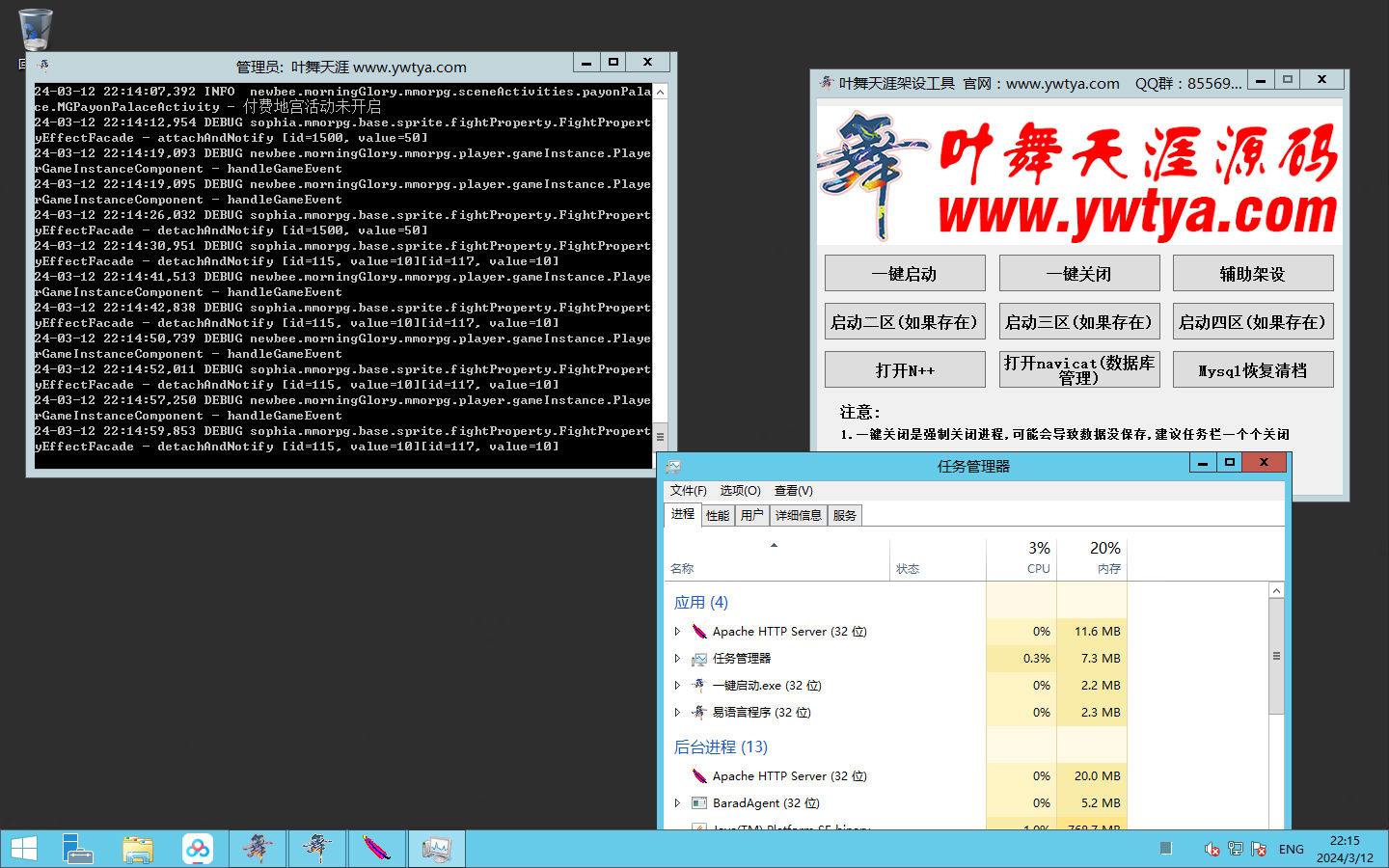1389x868 pixels.
Task: Click the Mysql恢复清档 button
Action: click(1253, 369)
